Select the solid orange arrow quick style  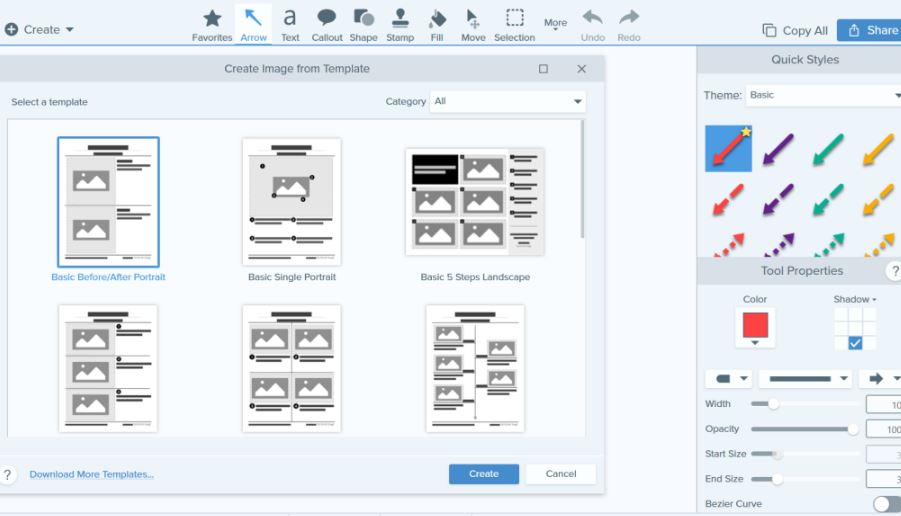pyautogui.click(x=879, y=149)
